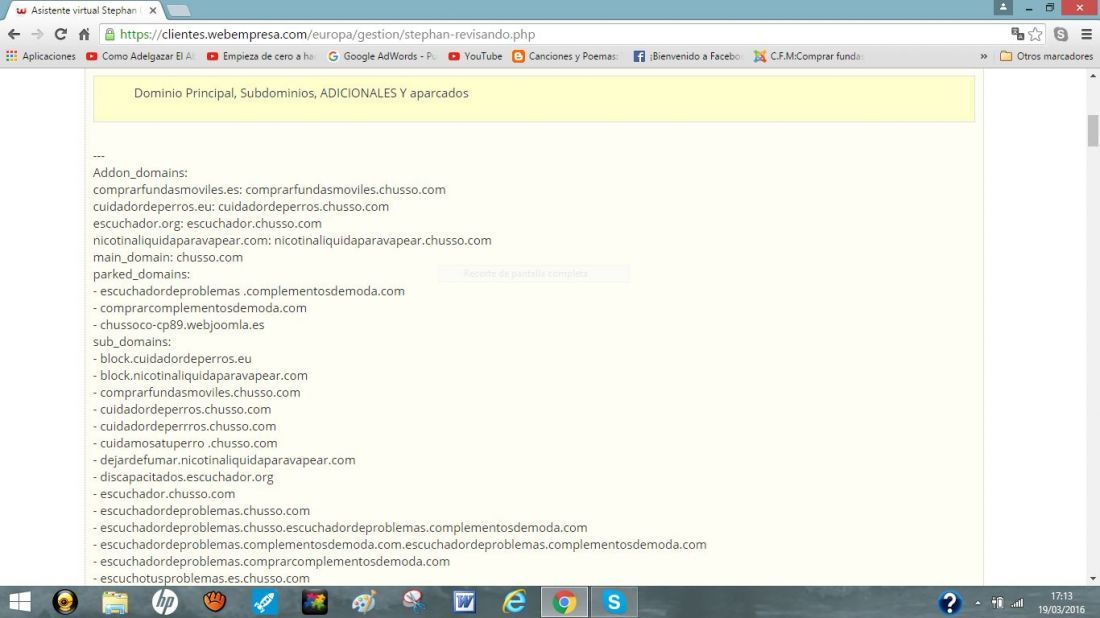The height and width of the screenshot is (618, 1100).
Task: Expand hidden bookmarks chevron
Action: coord(984,56)
